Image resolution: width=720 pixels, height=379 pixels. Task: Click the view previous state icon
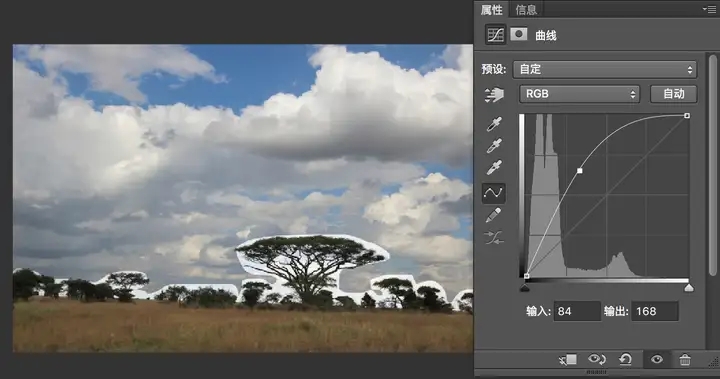click(596, 359)
